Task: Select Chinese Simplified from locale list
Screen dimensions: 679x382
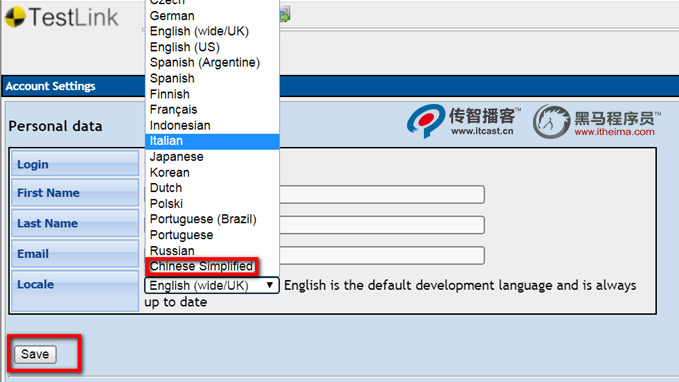Action: tap(202, 266)
